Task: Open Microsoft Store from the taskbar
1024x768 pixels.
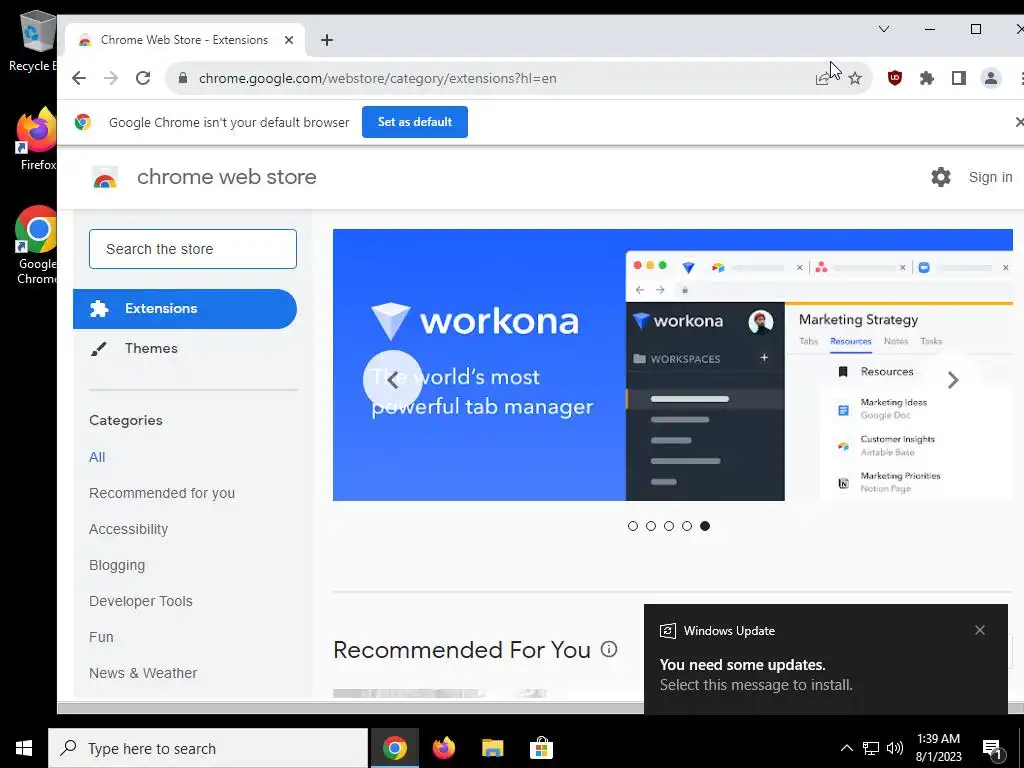Action: [541, 748]
